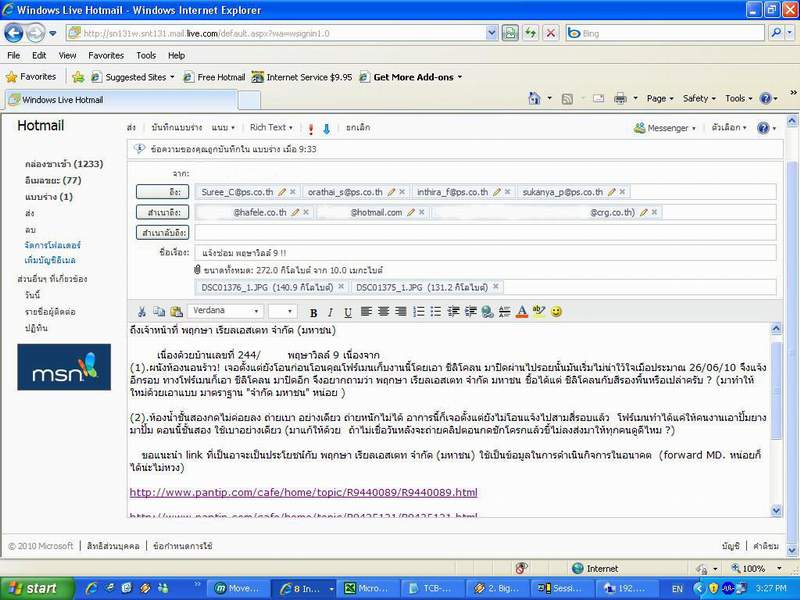
Task: Open the Safety dropdown menu
Action: click(x=699, y=98)
